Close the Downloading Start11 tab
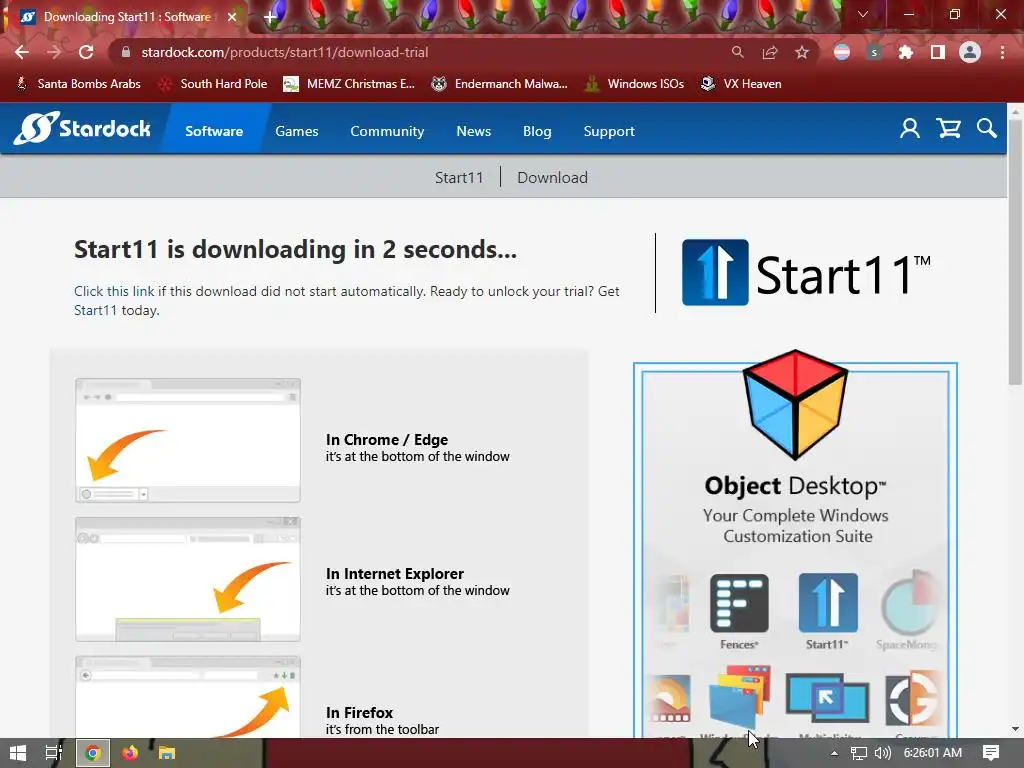Screen dimensions: 1024x768 232,17
